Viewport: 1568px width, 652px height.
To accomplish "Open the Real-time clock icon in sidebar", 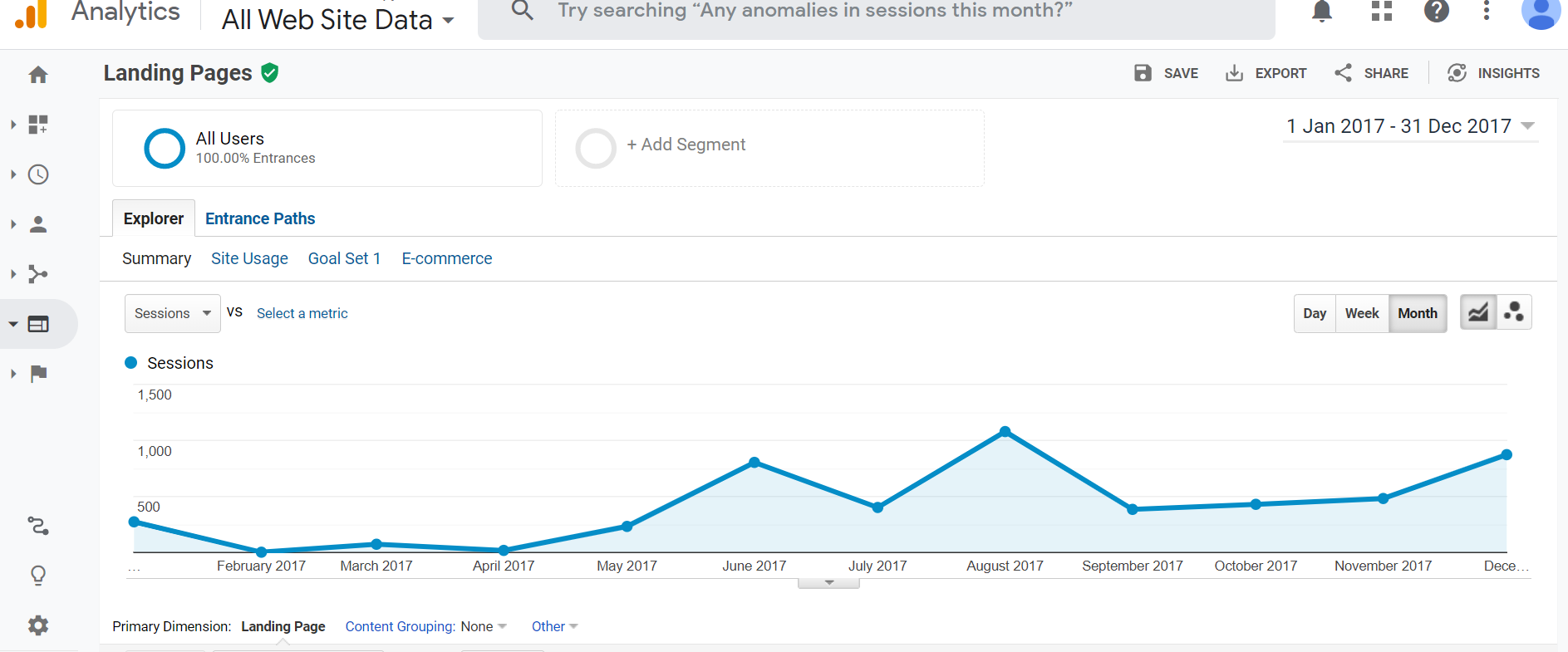I will click(38, 174).
